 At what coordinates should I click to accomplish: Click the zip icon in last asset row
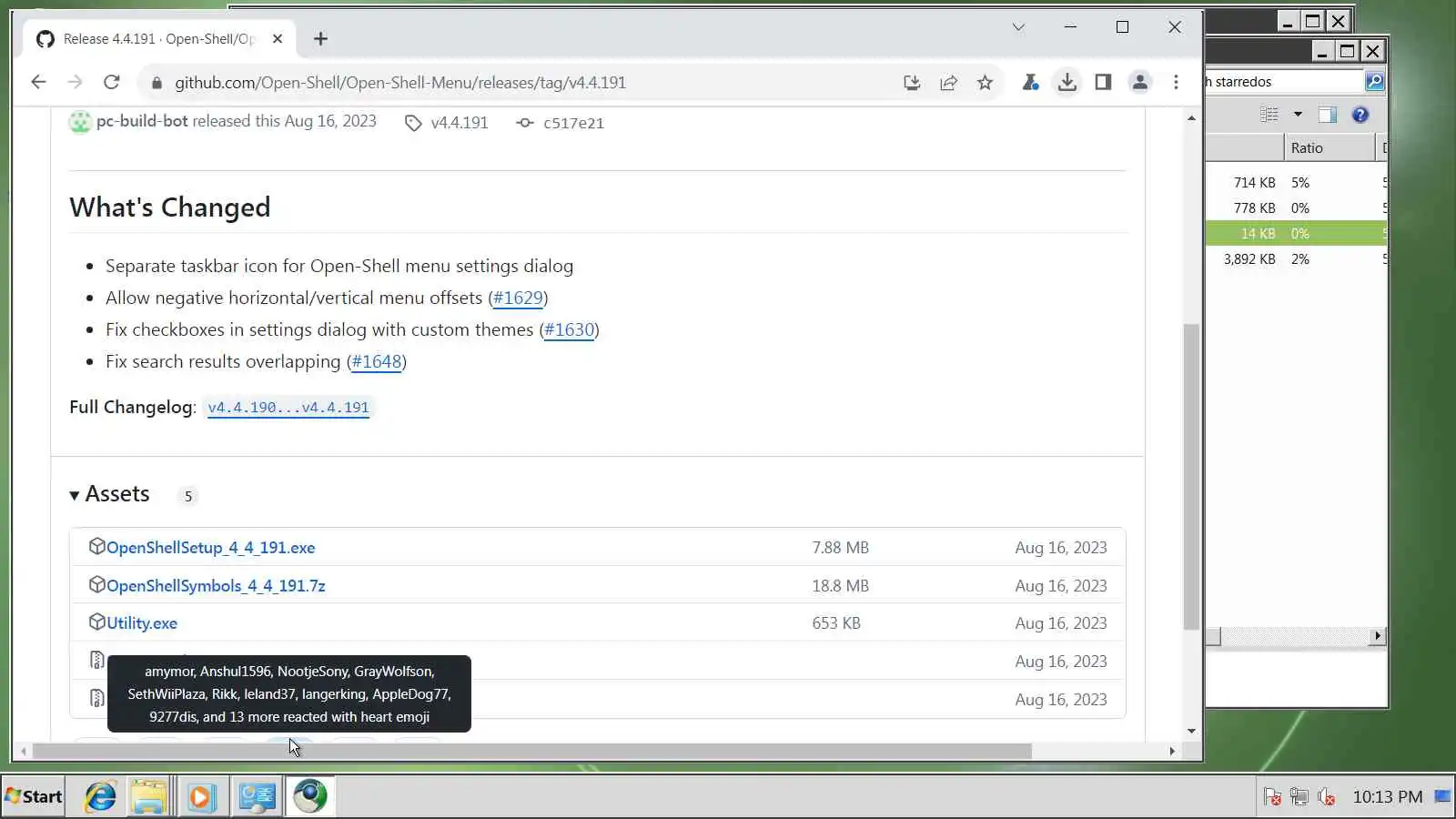click(96, 698)
